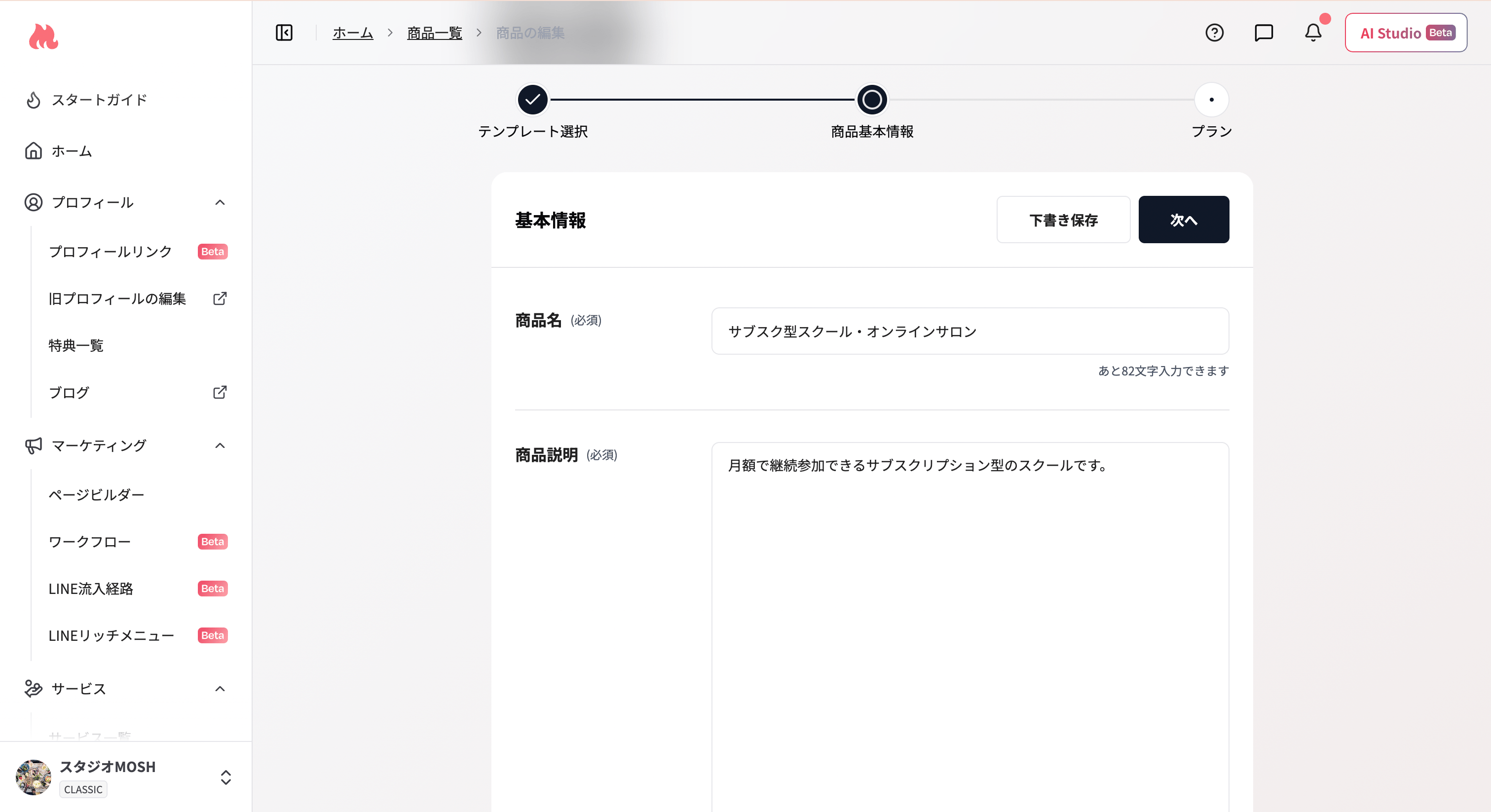Focus the 商品説明 text area
The height and width of the screenshot is (812, 1491).
[970, 627]
